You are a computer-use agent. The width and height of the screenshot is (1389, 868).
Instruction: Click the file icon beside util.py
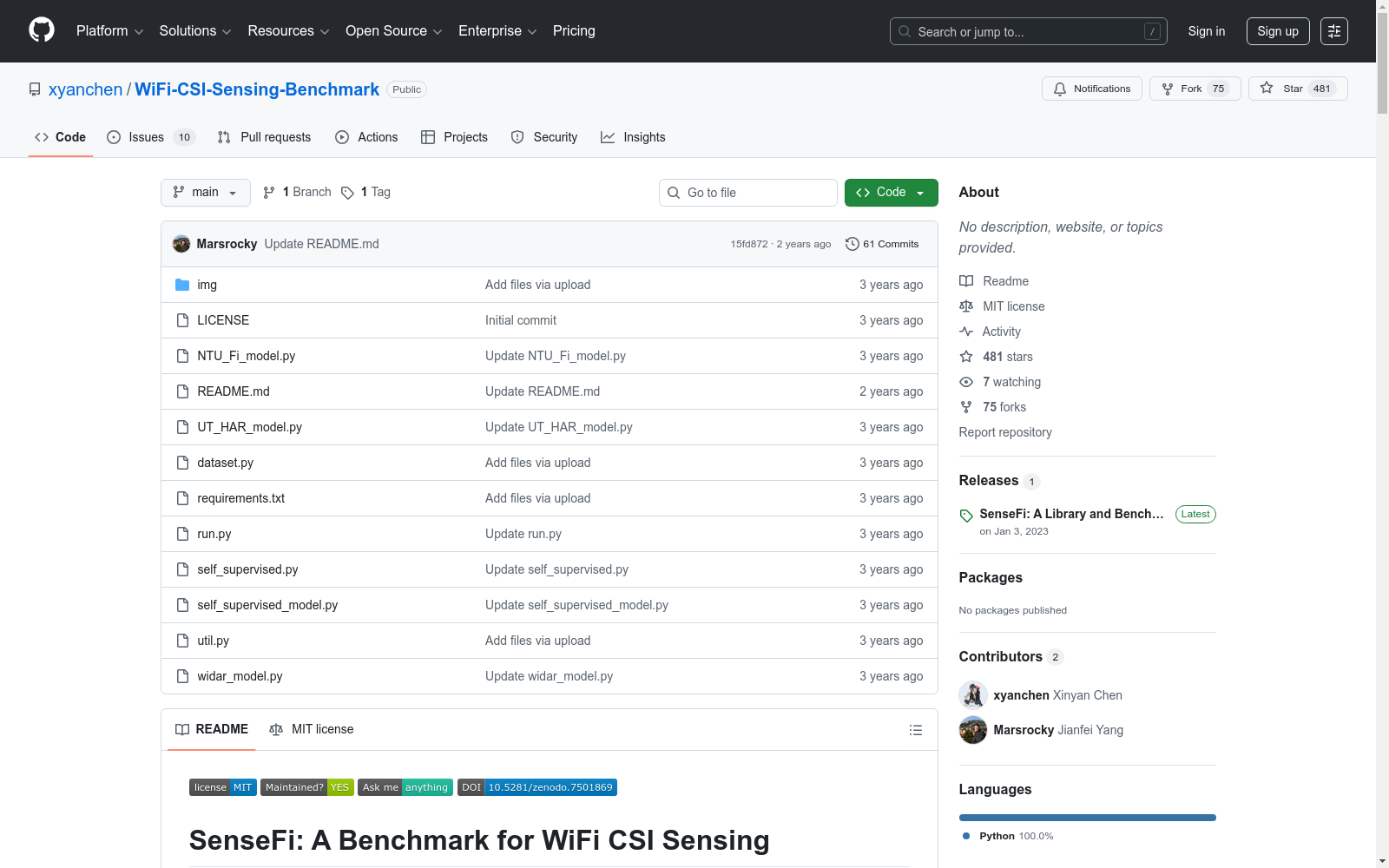click(182, 641)
